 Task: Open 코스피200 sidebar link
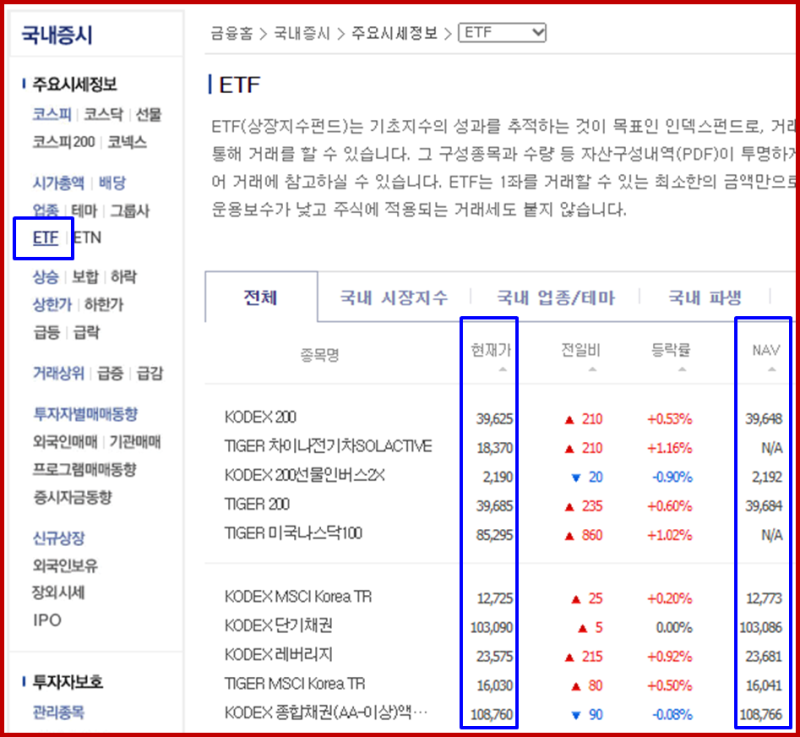64,142
